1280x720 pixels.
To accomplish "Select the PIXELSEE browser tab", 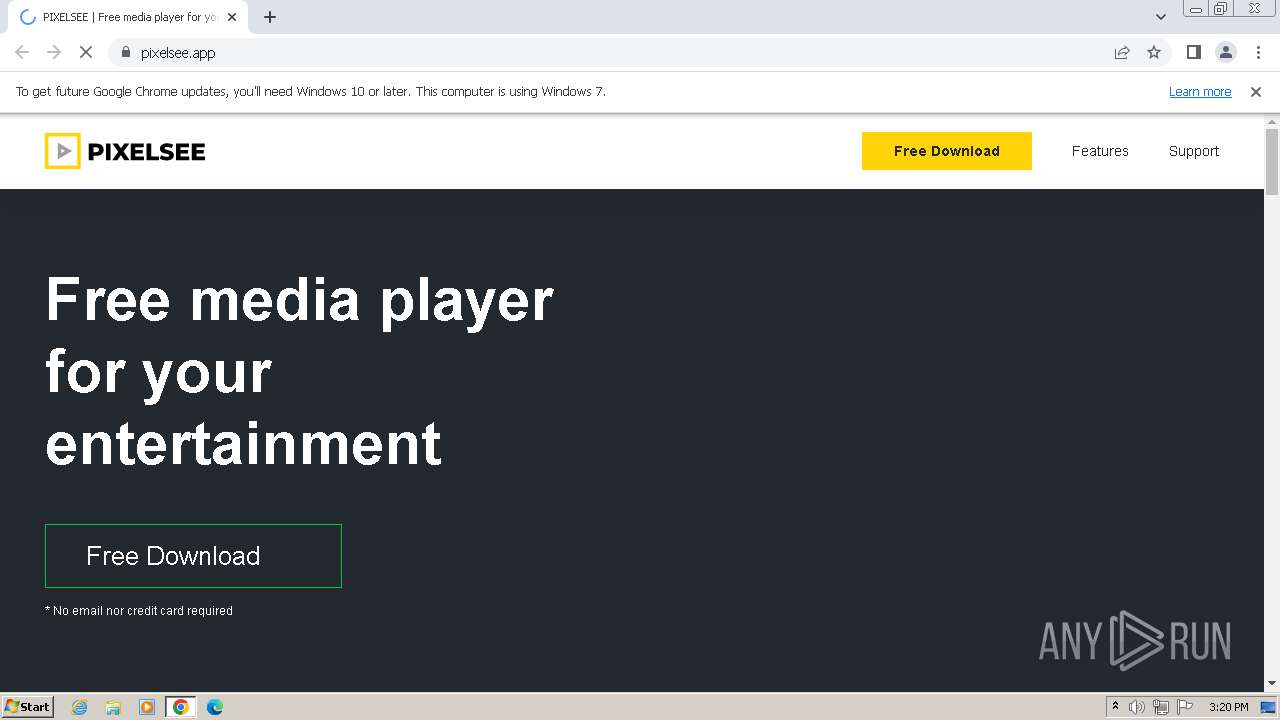I will point(128,17).
